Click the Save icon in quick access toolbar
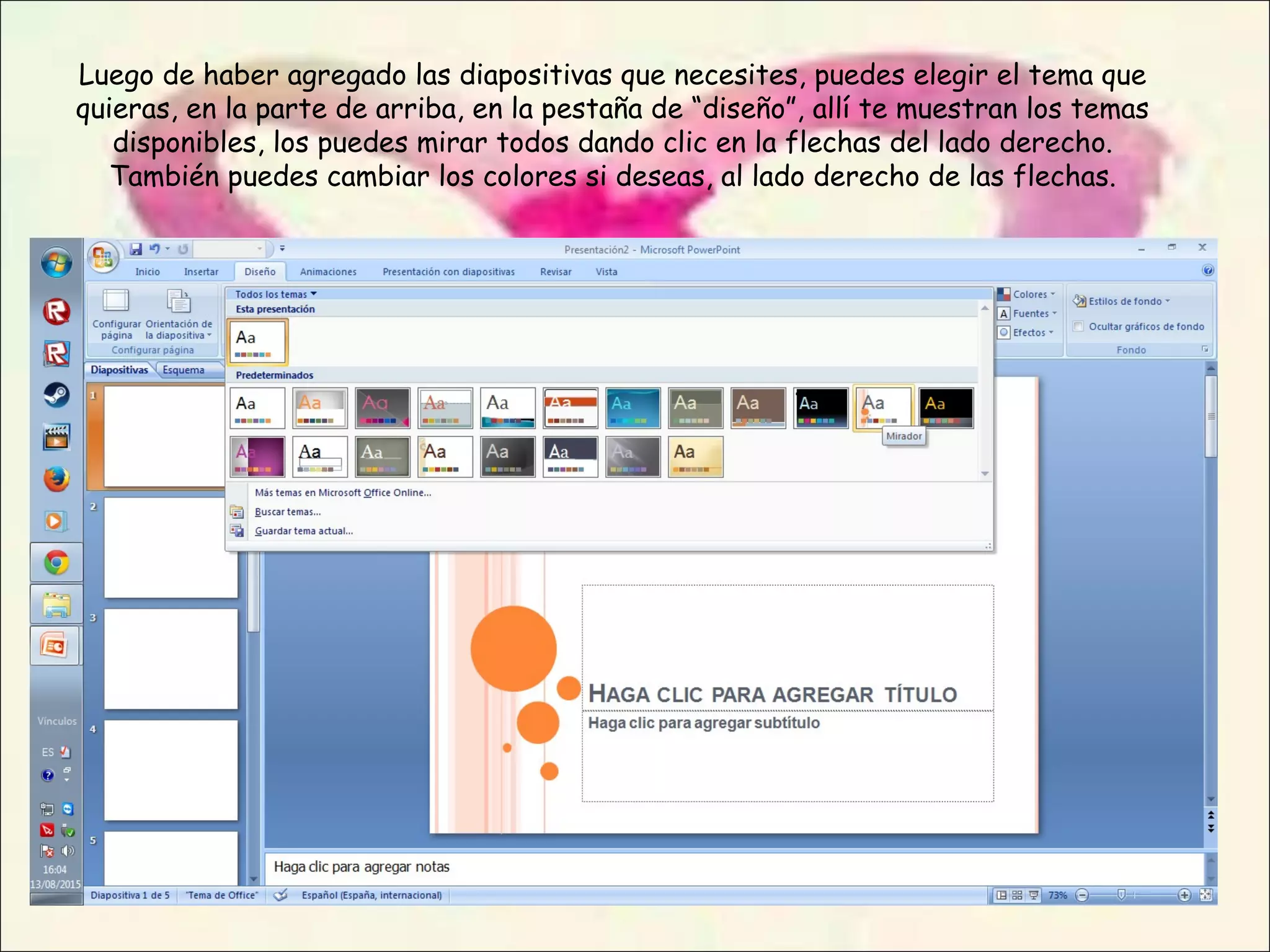The width and height of the screenshot is (1270, 952). [136, 249]
